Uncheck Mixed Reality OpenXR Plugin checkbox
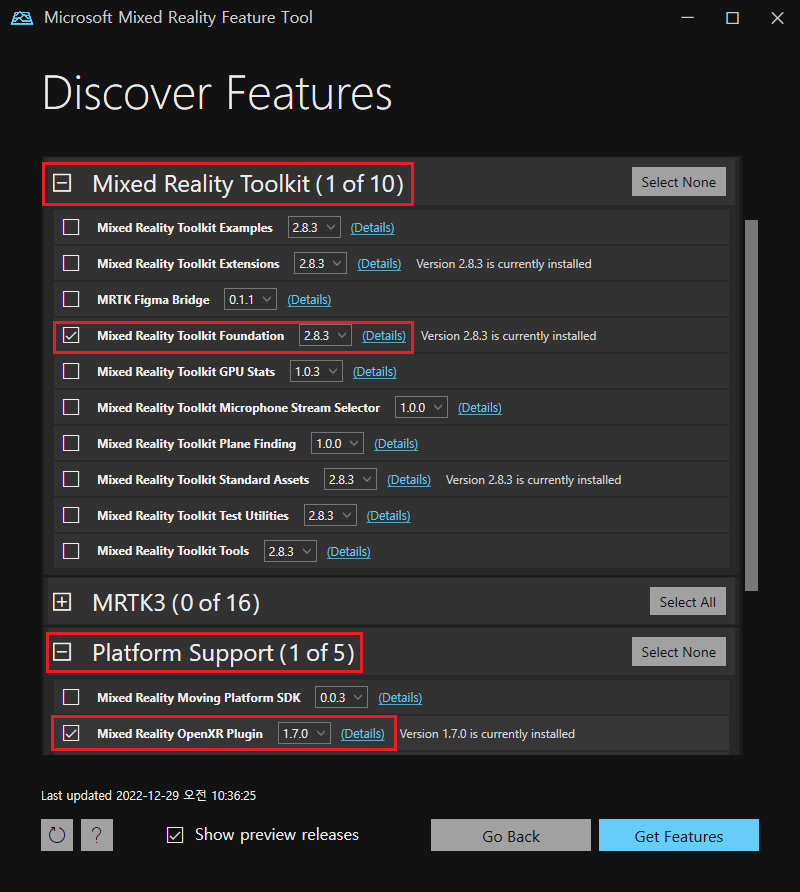Viewport: 800px width, 892px height. click(x=71, y=733)
